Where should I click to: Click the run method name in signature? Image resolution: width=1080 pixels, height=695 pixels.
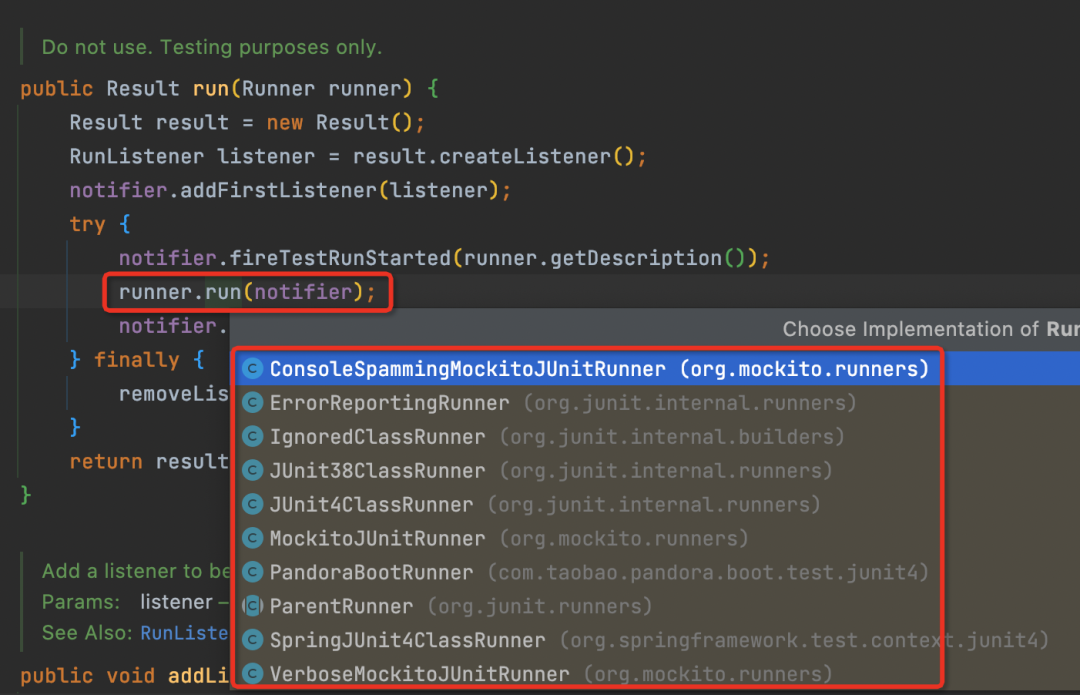coord(211,89)
